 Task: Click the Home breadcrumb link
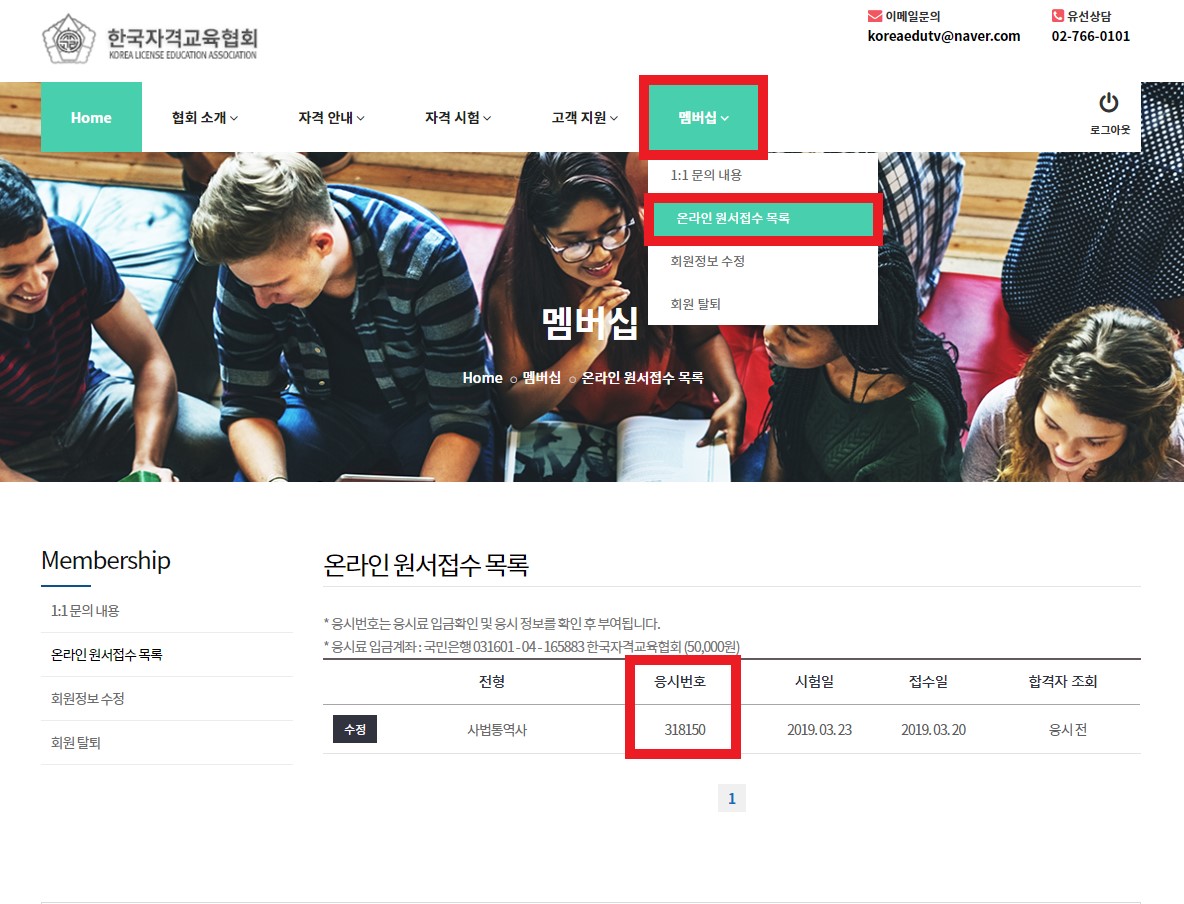point(483,378)
